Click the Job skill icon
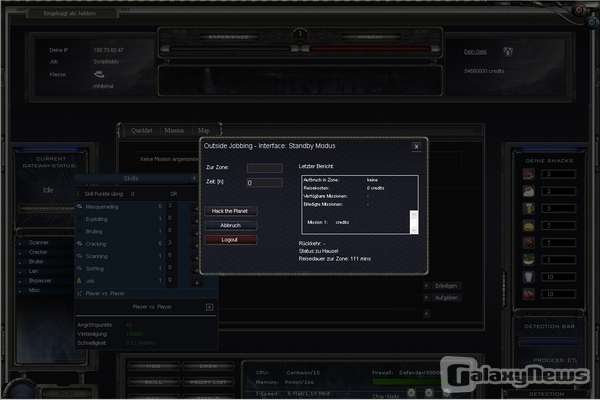 click(80, 281)
